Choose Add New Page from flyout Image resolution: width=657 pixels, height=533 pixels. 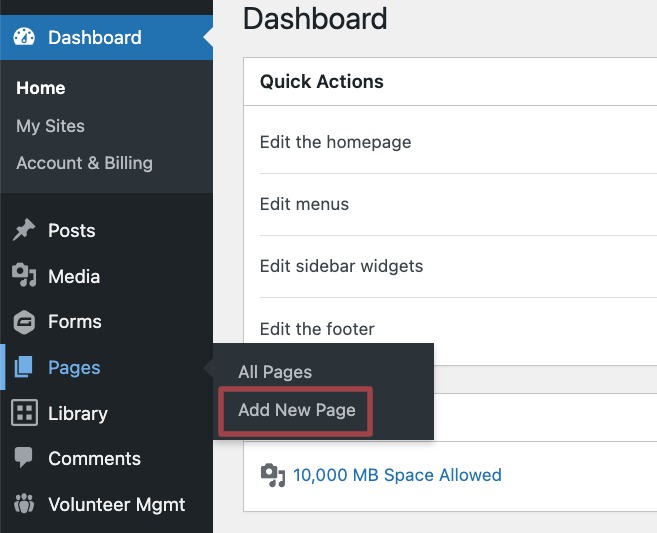click(x=297, y=410)
